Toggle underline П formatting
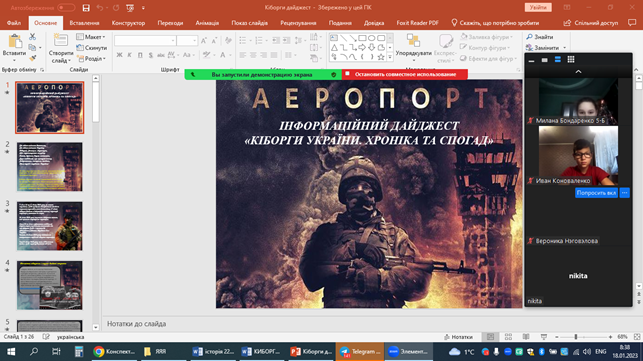The height and width of the screenshot is (361, 643). 140,55
